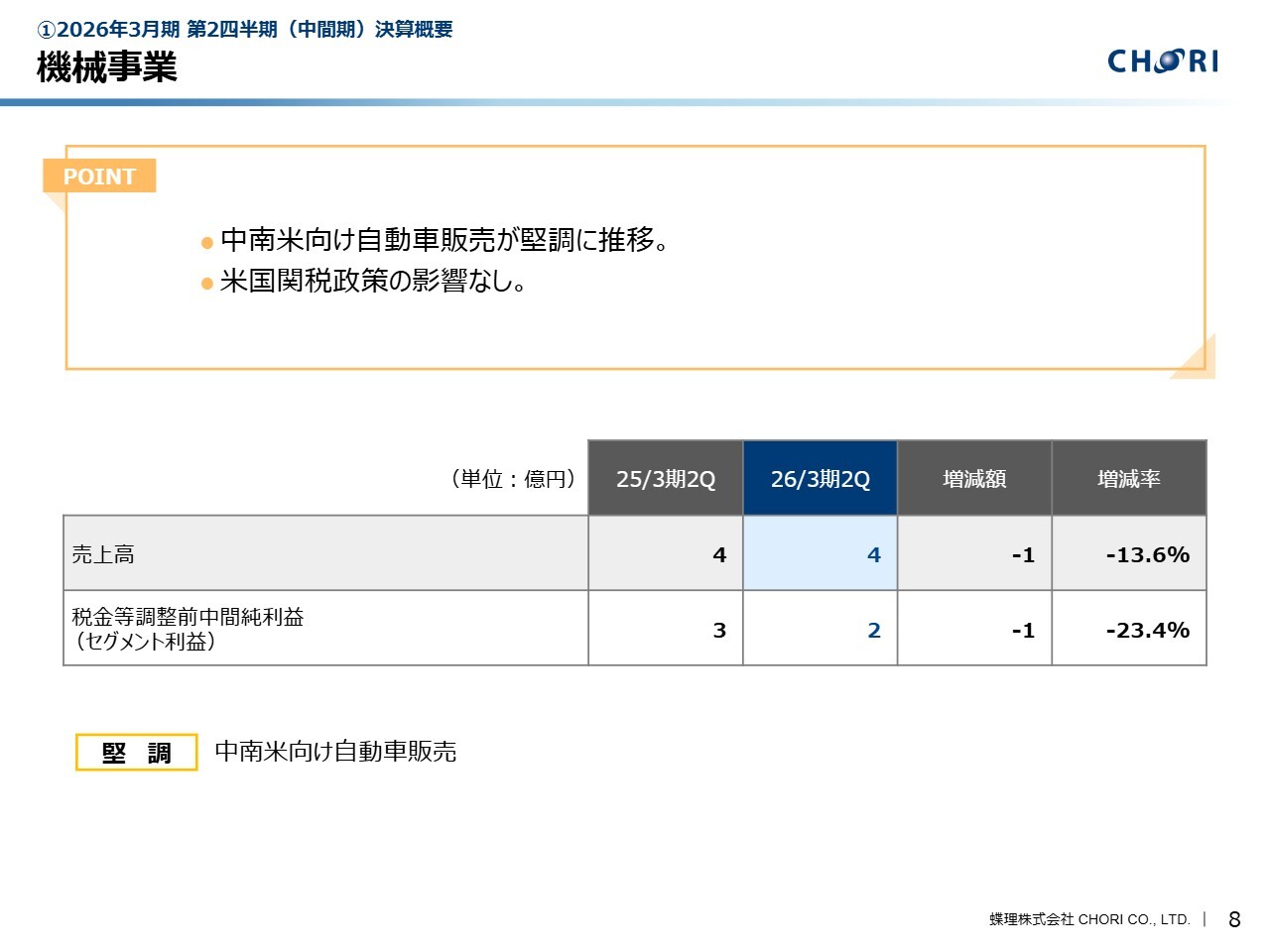Select the 25/3期2Q column header
This screenshot has width=1270, height=952.
666,479
